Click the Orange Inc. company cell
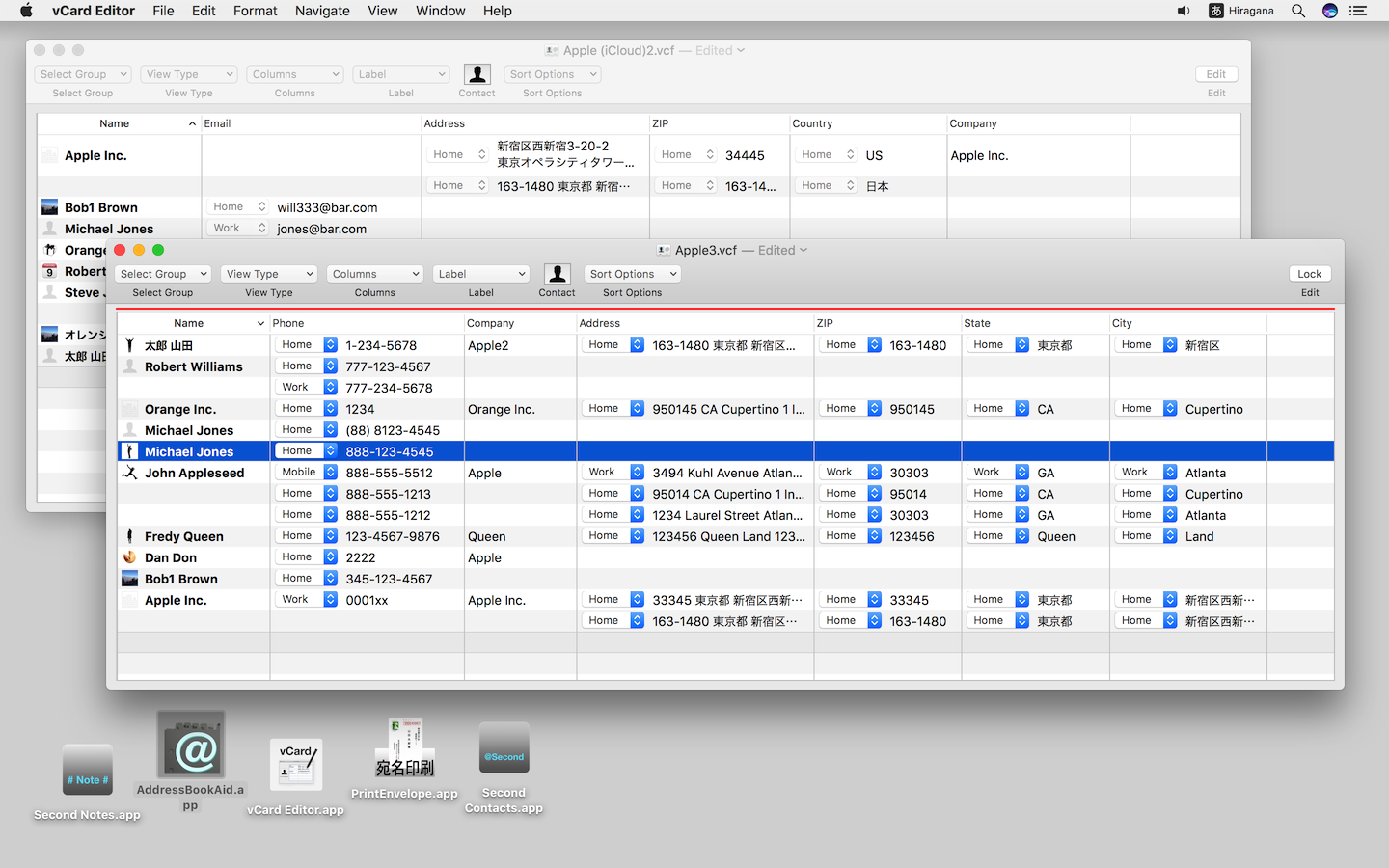Image resolution: width=1389 pixels, height=868 pixels. 501,409
